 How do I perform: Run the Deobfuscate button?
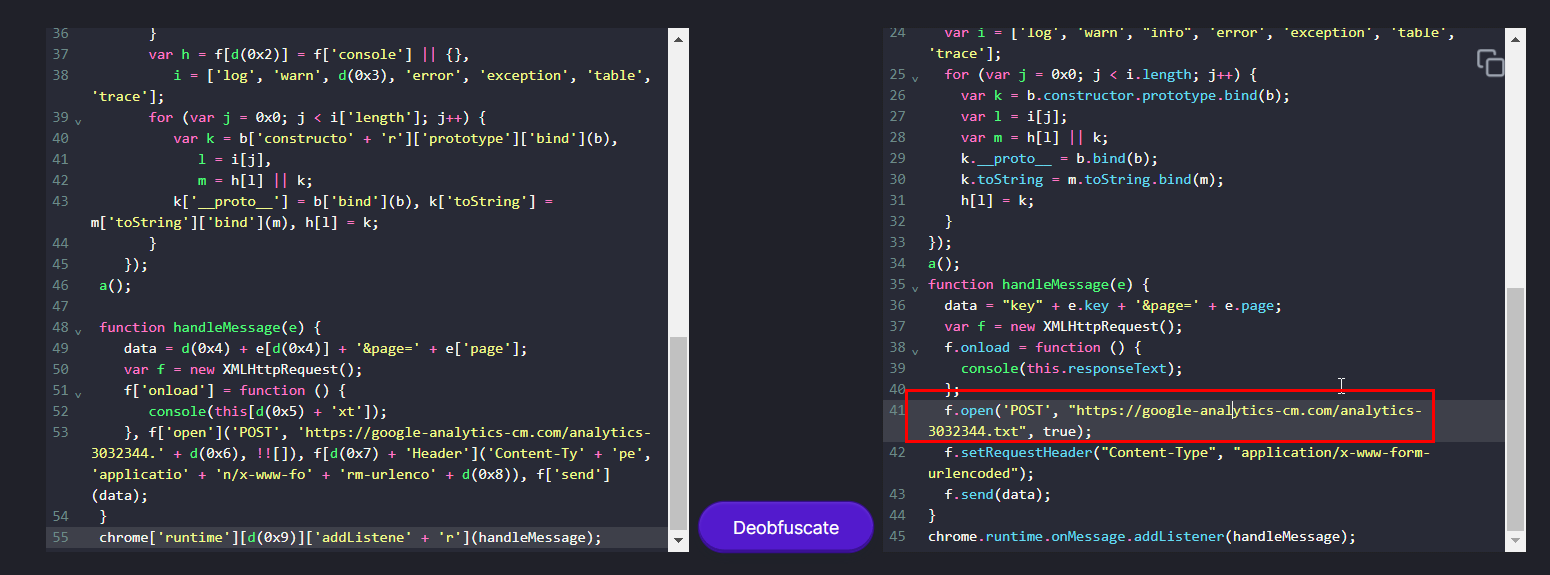pos(786,527)
